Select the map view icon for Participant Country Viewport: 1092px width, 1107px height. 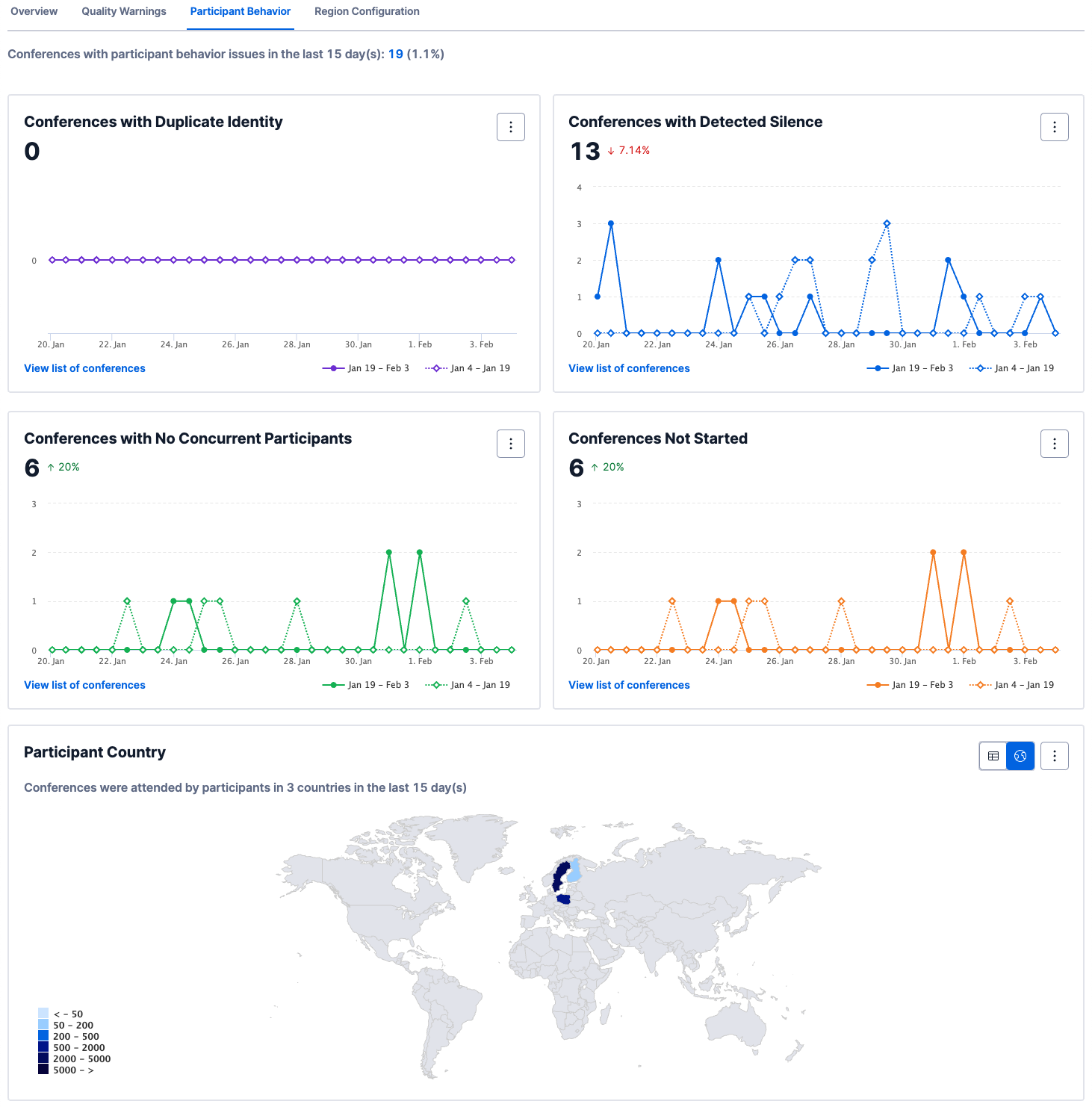tap(1020, 756)
